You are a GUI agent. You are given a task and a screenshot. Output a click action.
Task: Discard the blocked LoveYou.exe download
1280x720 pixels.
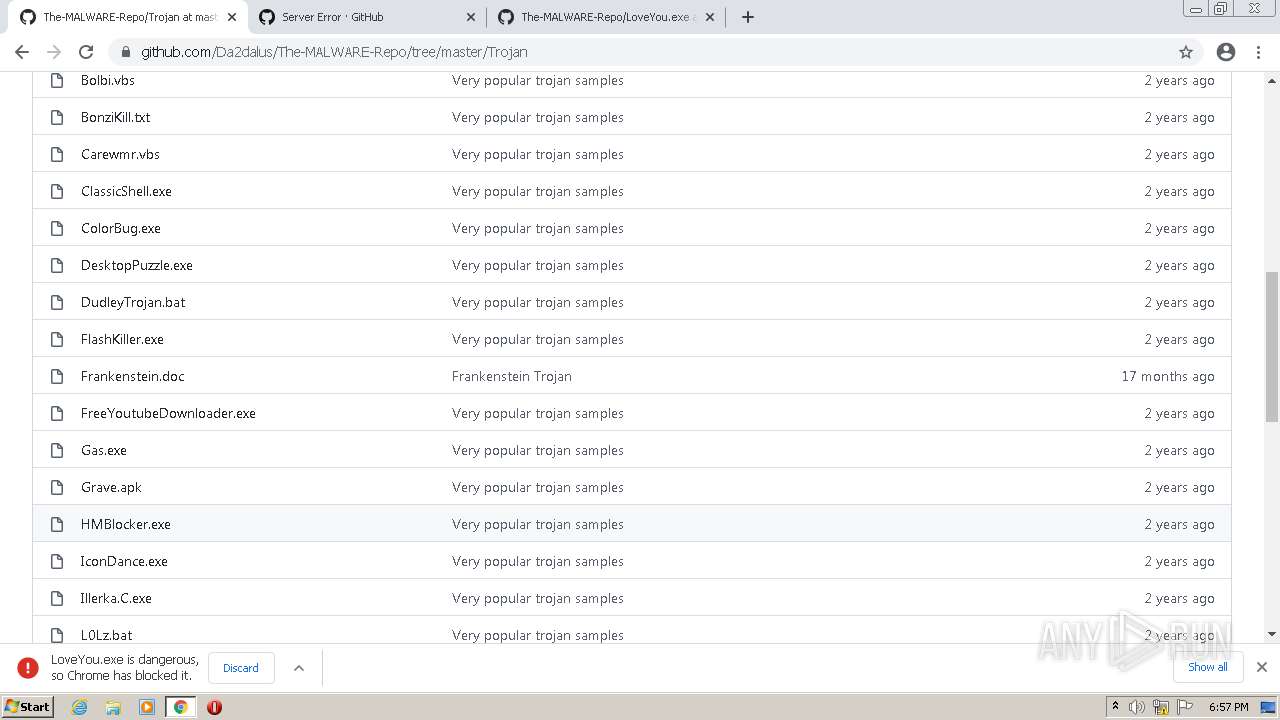[241, 668]
